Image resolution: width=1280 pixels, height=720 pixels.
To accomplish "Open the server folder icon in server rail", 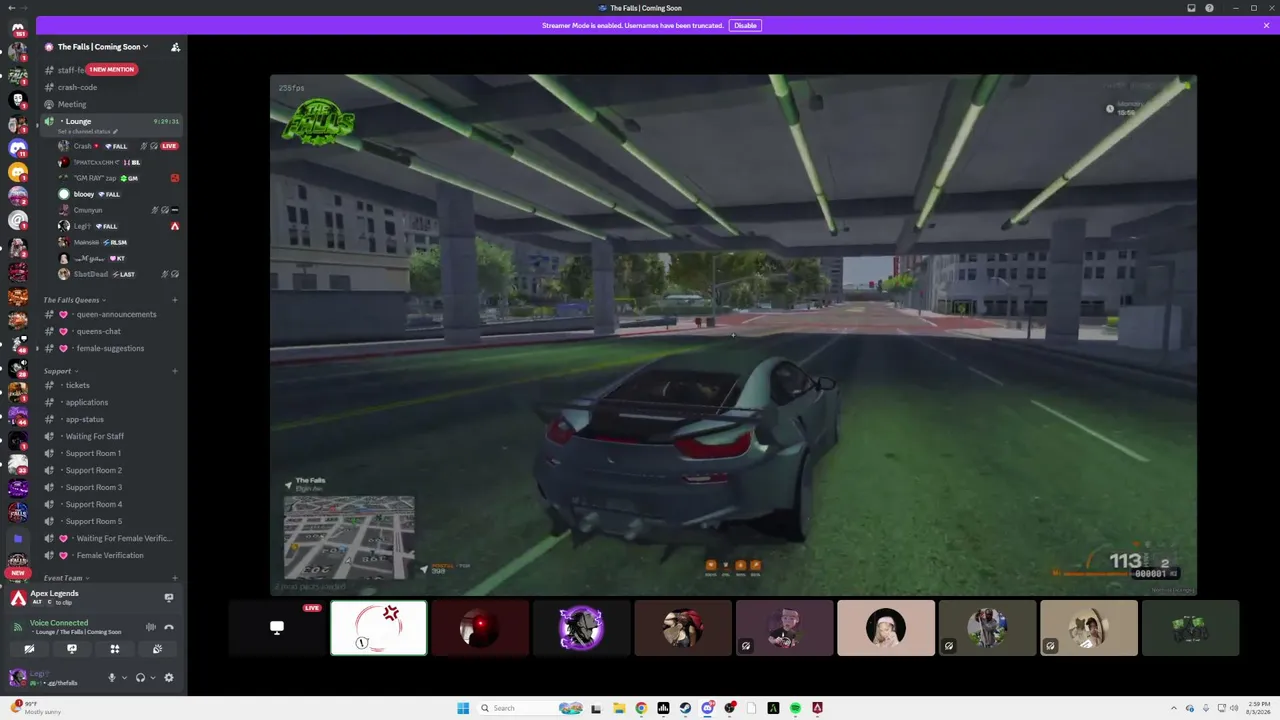I will pyautogui.click(x=18, y=538).
